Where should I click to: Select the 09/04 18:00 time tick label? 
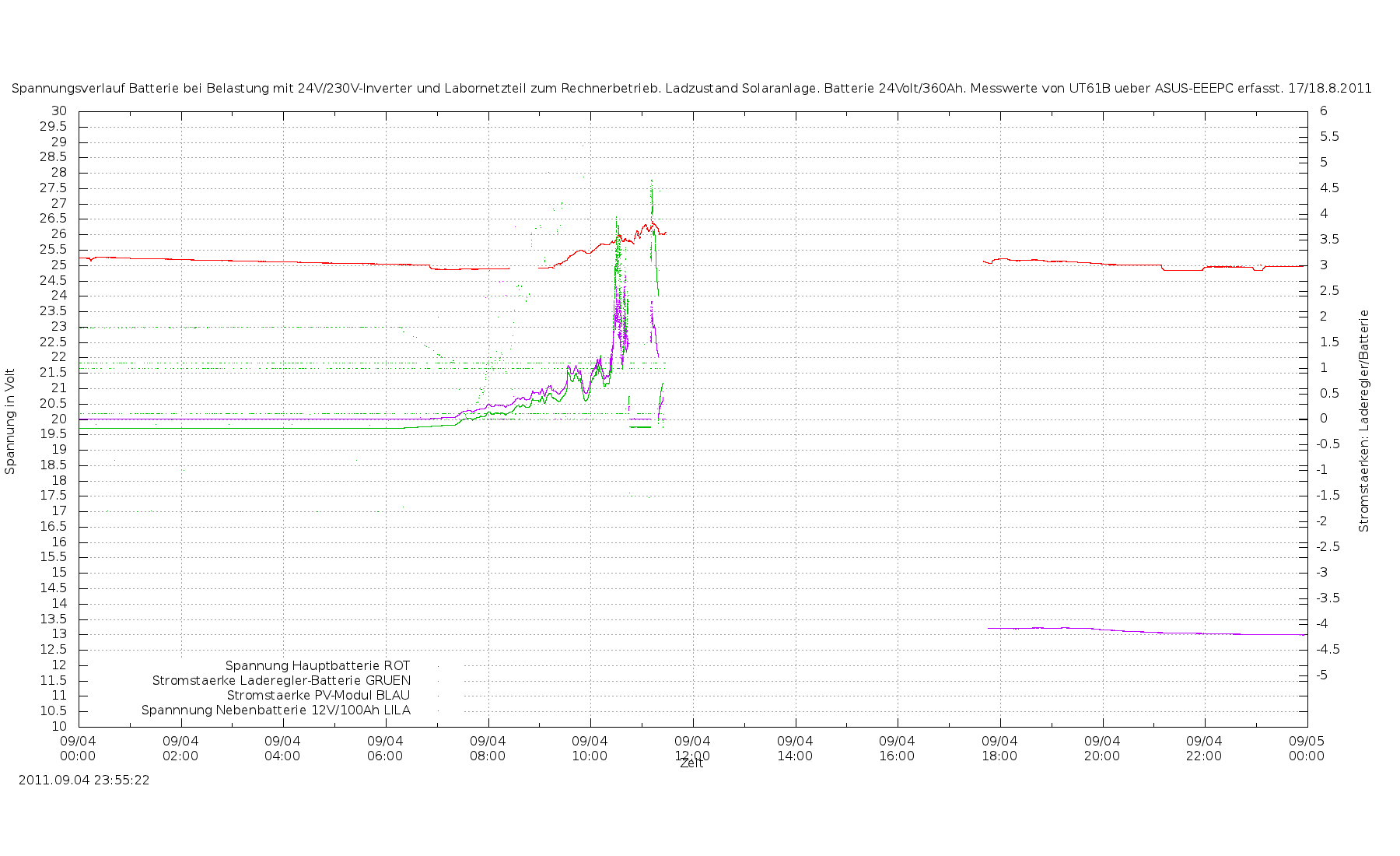click(999, 748)
